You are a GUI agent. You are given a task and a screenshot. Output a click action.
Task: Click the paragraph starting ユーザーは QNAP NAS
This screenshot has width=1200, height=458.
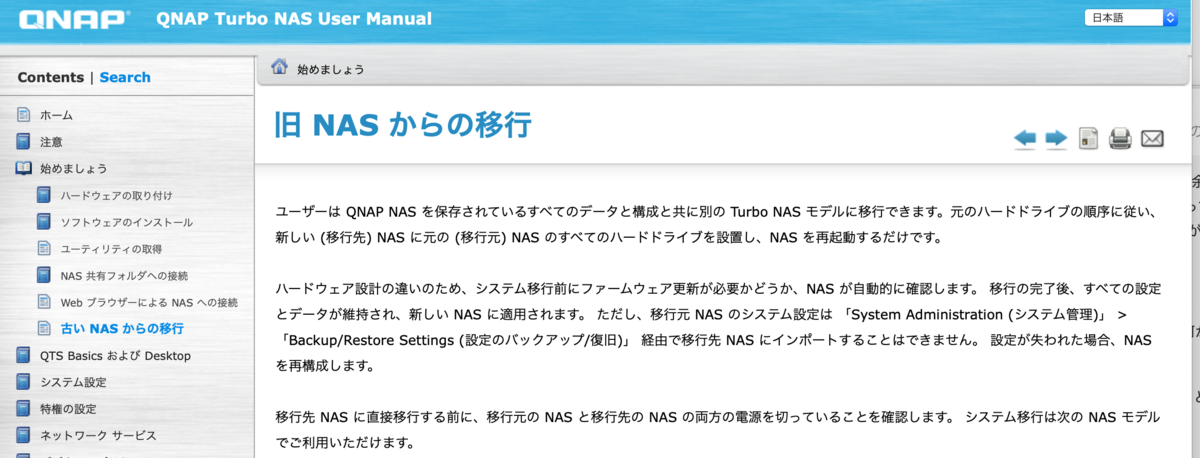(715, 225)
